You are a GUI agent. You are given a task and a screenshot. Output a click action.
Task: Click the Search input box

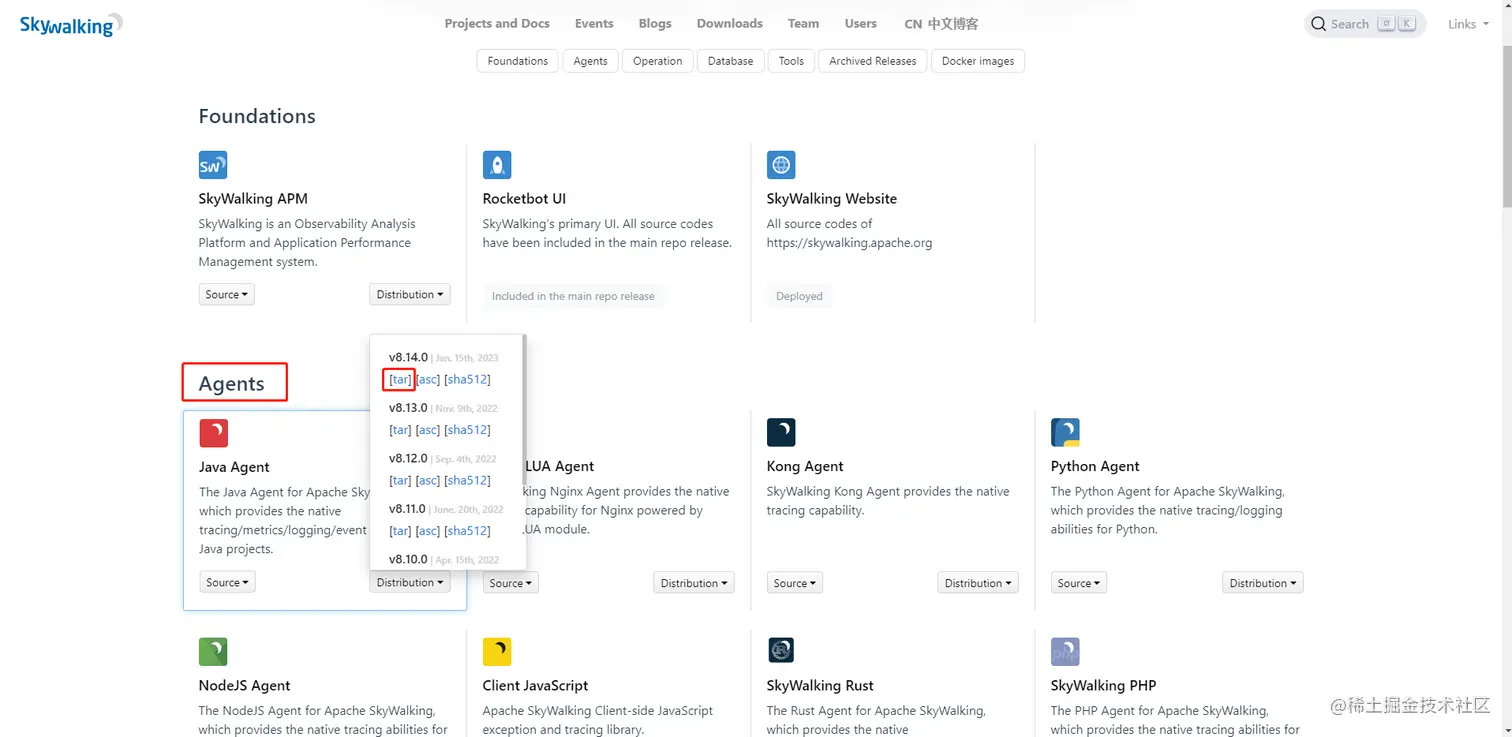click(x=1365, y=24)
